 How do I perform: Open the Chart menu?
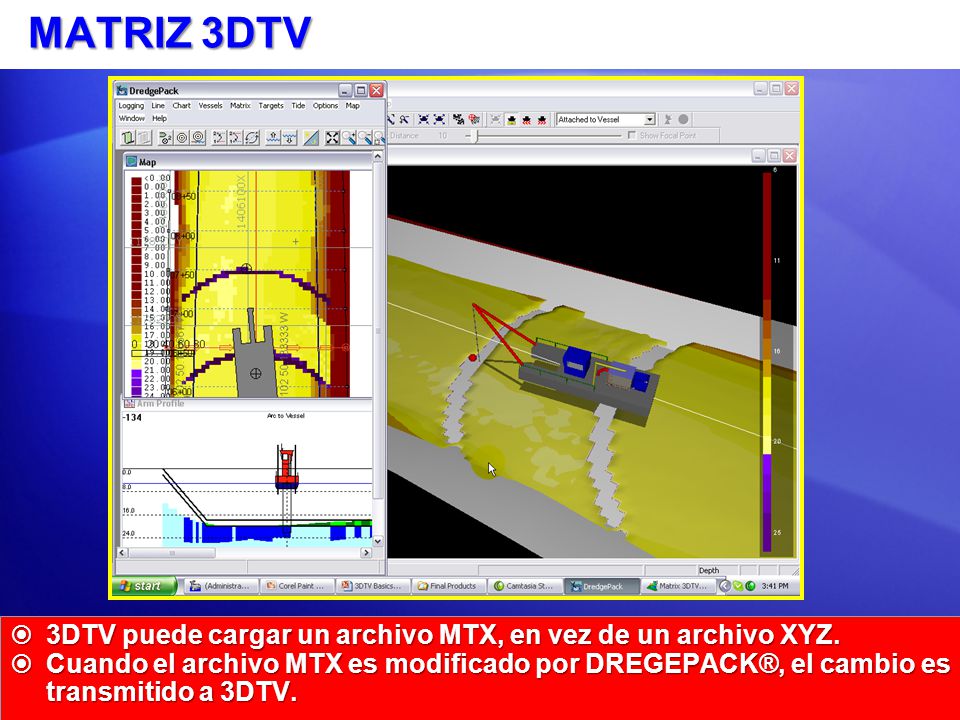pyautogui.click(x=181, y=106)
